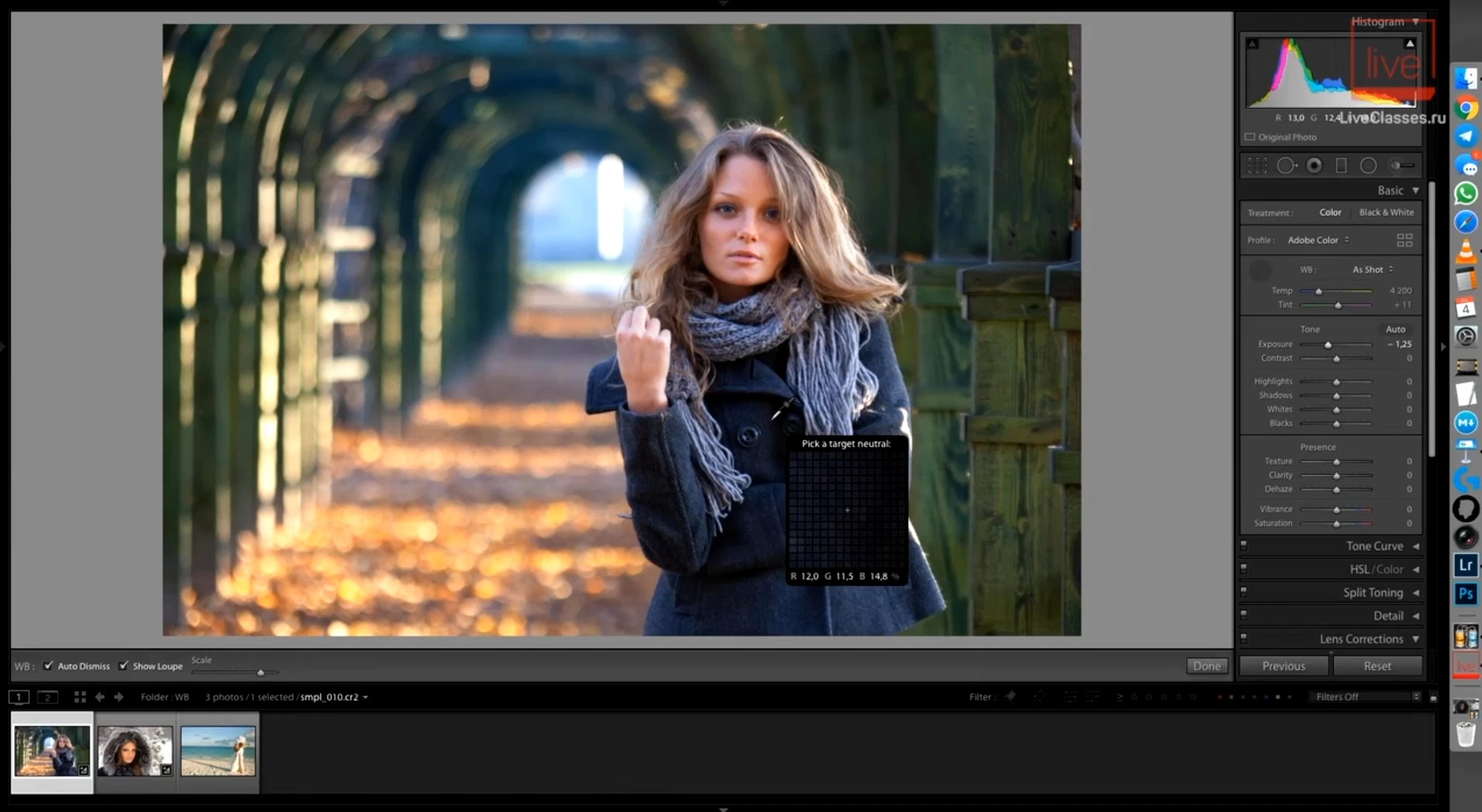Pick the Radial Filter tool
The height and width of the screenshot is (812, 1482).
1368,166
